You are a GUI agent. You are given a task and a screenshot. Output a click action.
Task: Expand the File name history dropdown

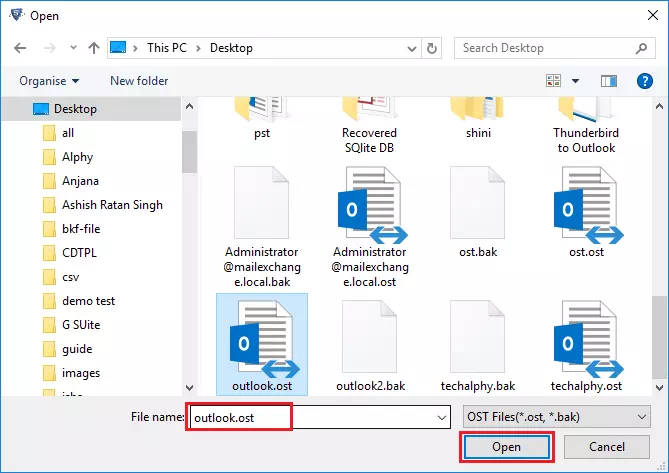point(442,417)
